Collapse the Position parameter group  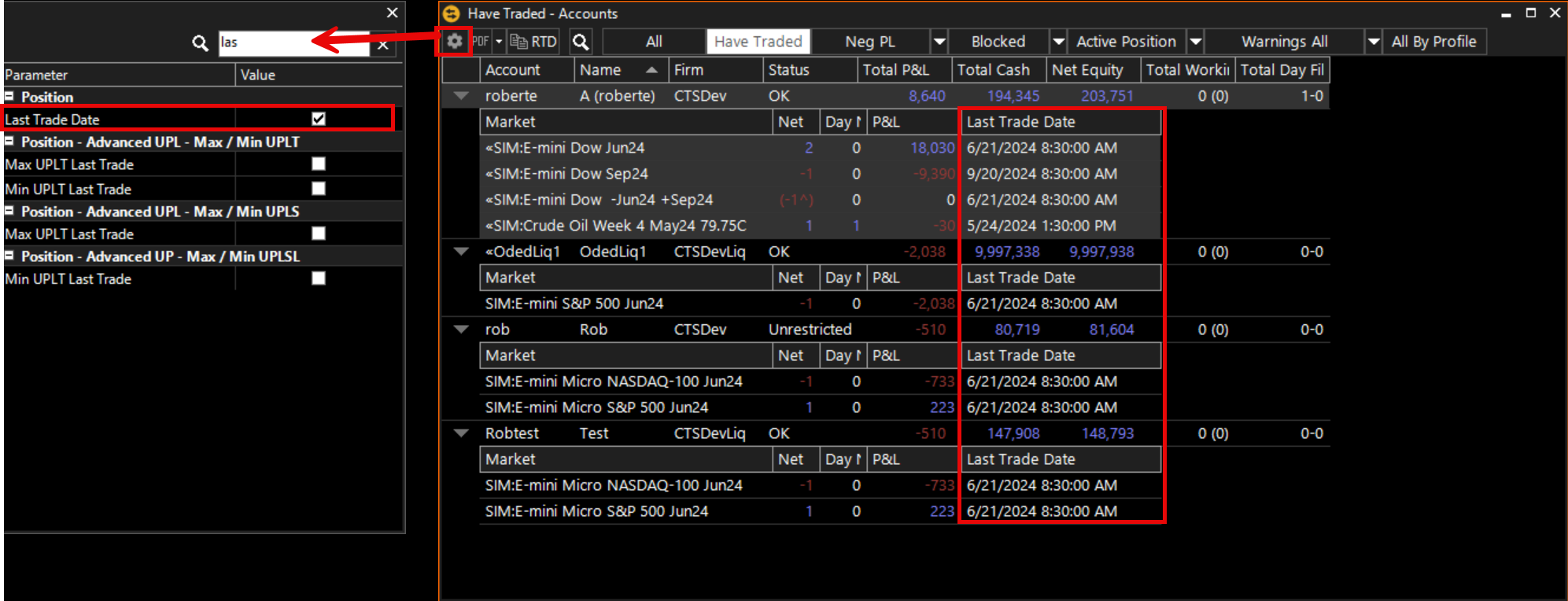[x=9, y=97]
